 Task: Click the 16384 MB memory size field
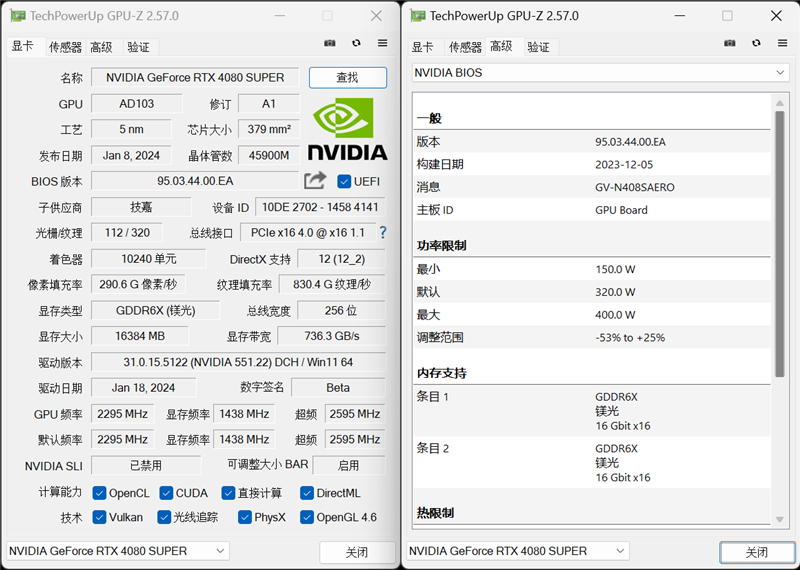click(140, 336)
